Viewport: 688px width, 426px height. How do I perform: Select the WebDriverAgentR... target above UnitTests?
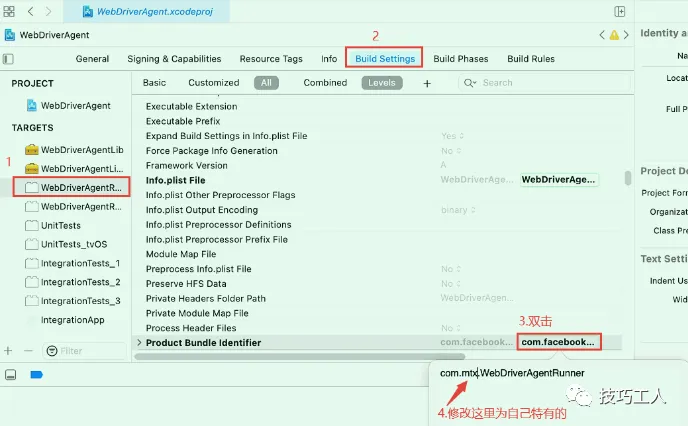pyautogui.click(x=73, y=207)
